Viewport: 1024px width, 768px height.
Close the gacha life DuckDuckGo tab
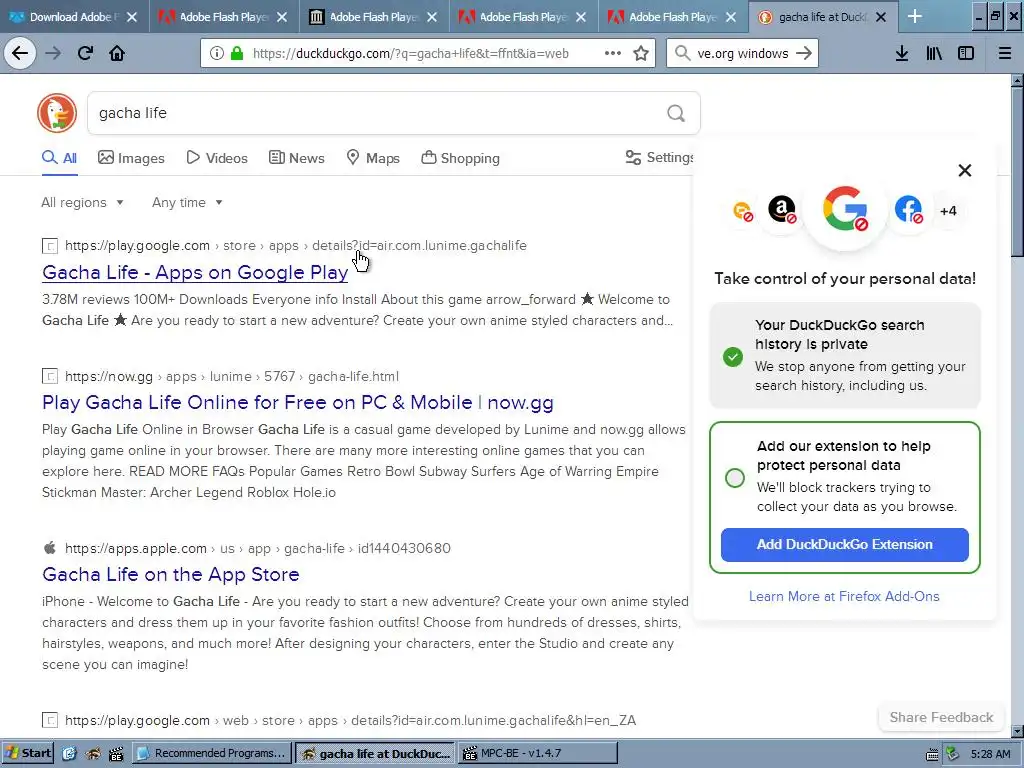tap(881, 17)
